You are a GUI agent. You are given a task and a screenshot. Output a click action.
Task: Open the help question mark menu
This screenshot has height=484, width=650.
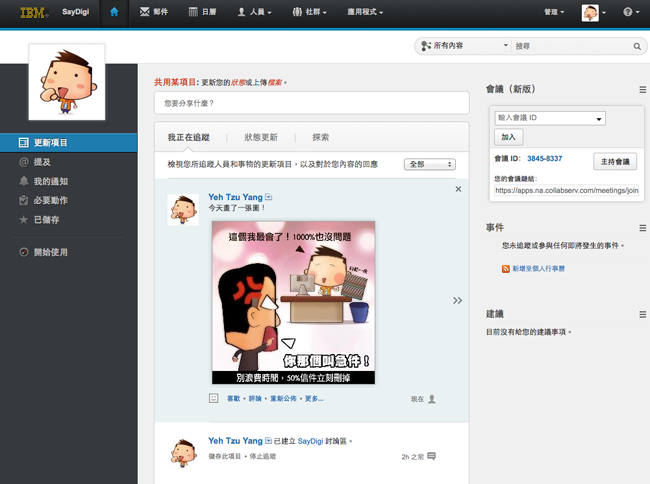click(x=630, y=13)
